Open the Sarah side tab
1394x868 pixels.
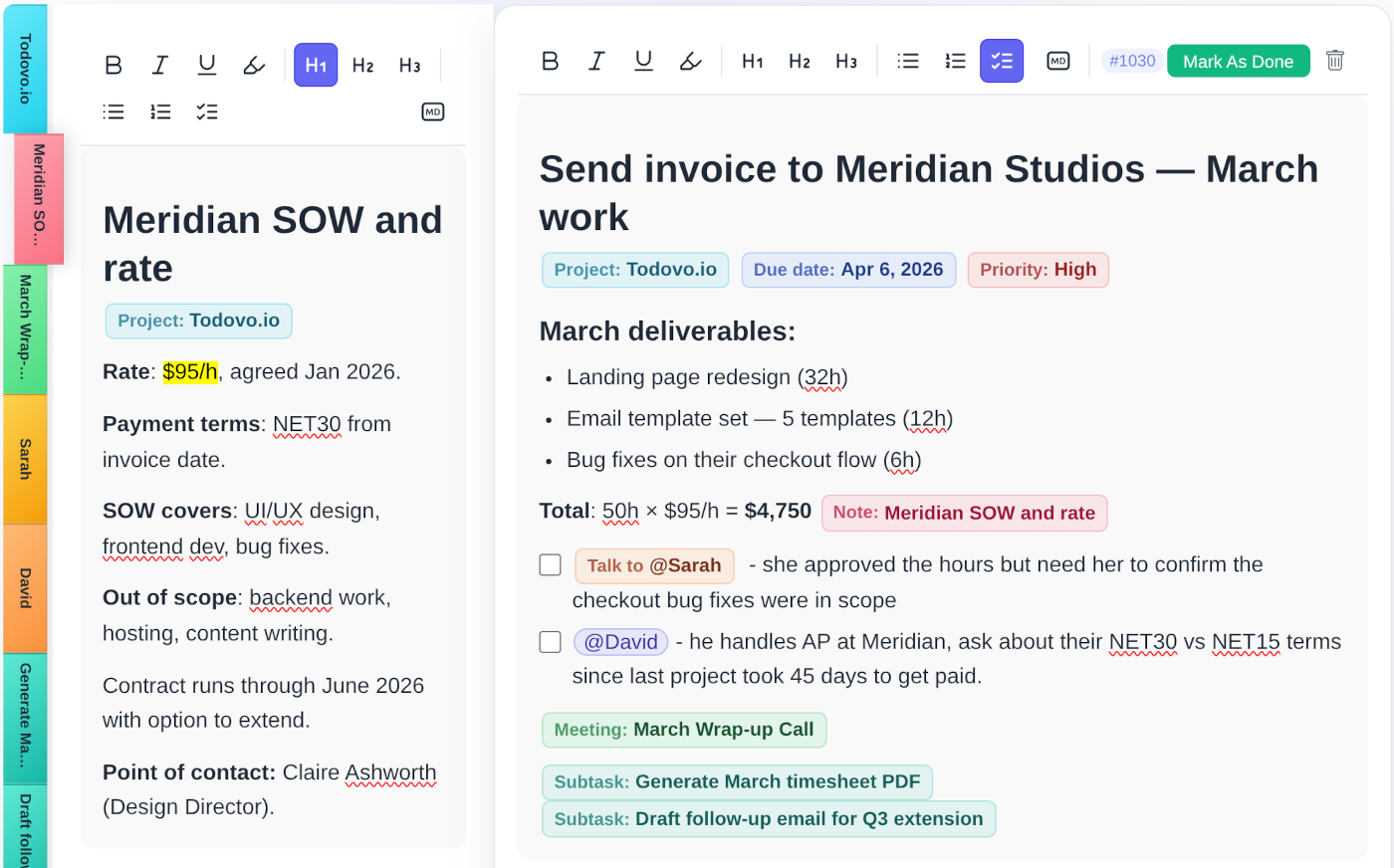coord(25,459)
